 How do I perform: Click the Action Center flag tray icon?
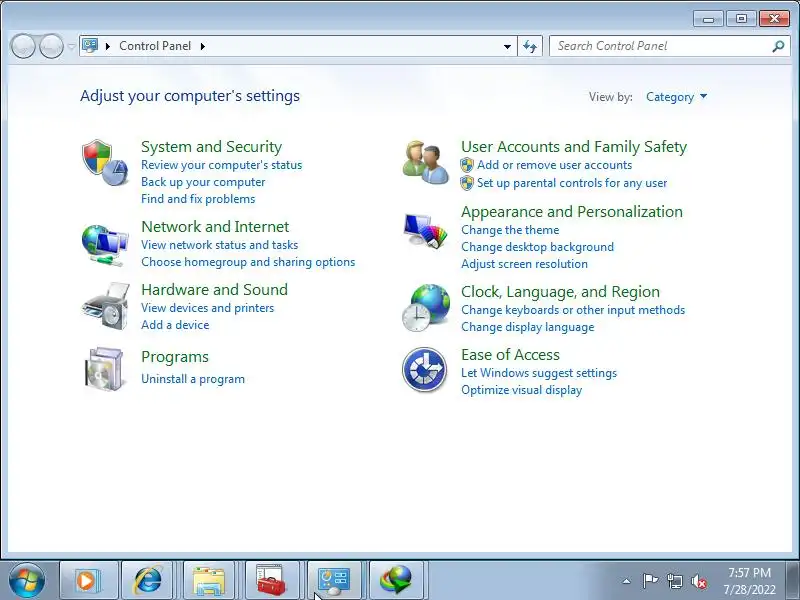649,581
